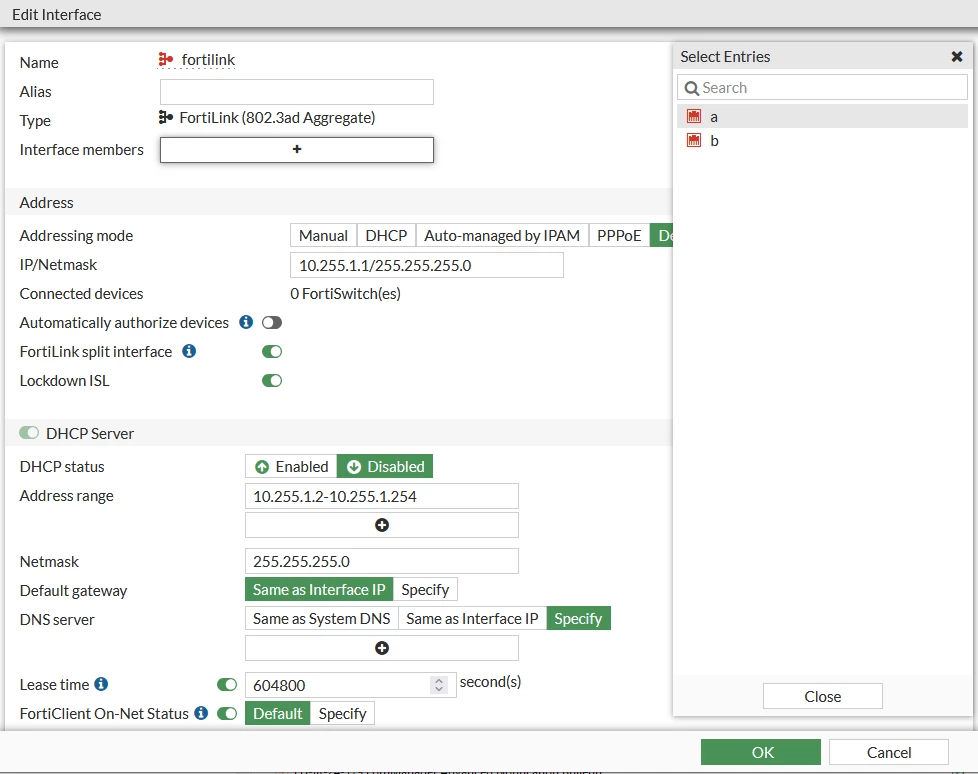Viewport: 978px width, 774px height.
Task: Cancel the Edit Interface dialog
Action: (x=889, y=752)
